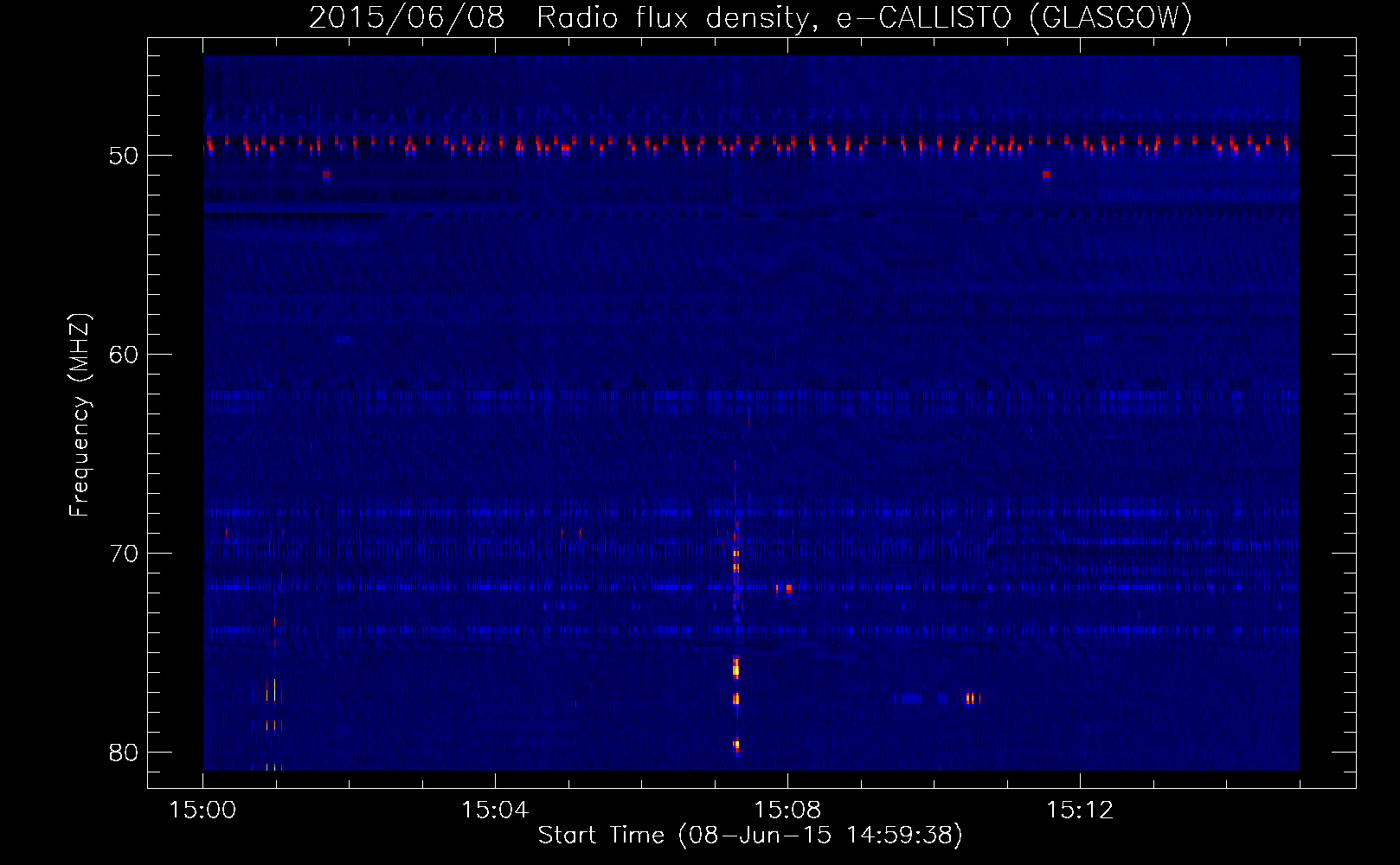Click the 15:04 time tick label
The width and height of the screenshot is (1400, 865).
point(495,811)
